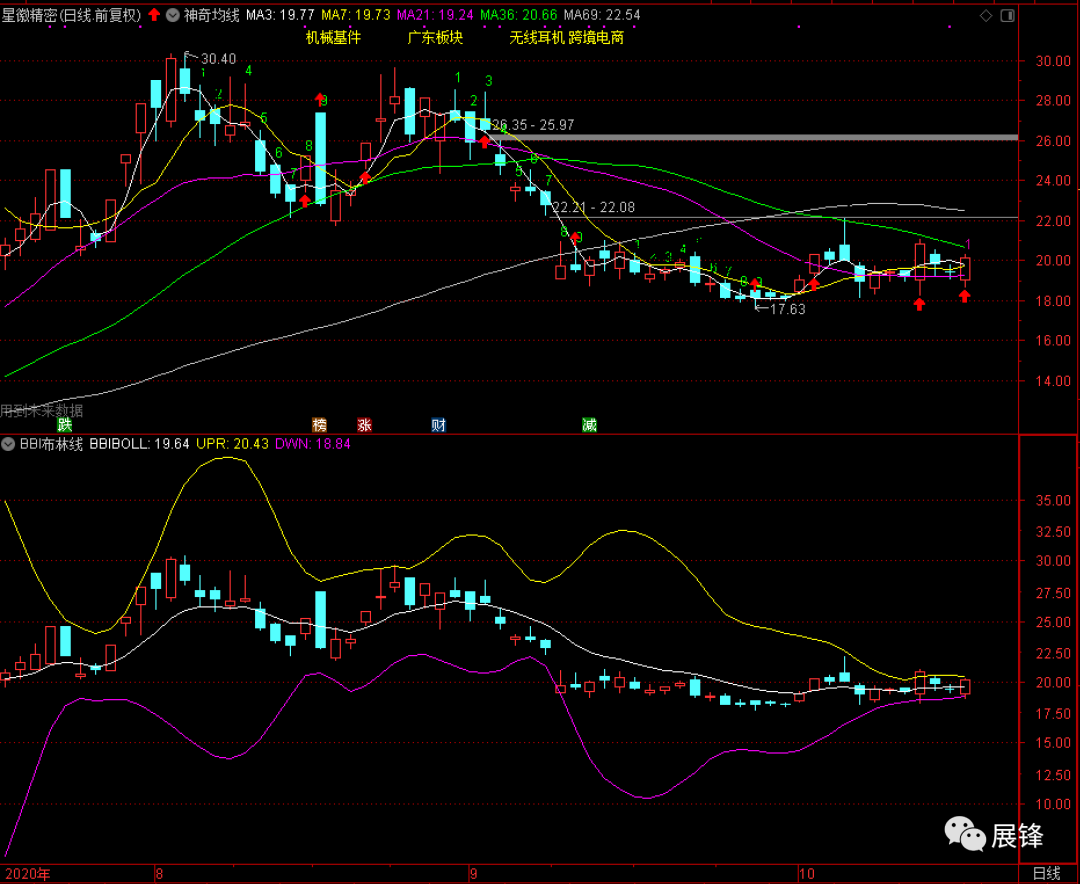Click the BBI布林线 indicator name

coord(51,444)
